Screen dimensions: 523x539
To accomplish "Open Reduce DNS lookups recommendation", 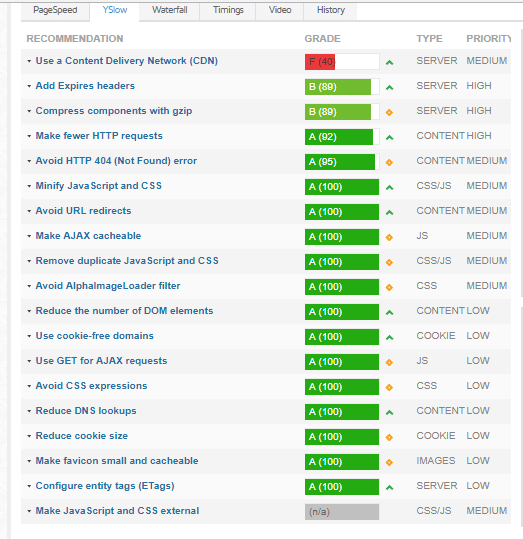I will (86, 411).
